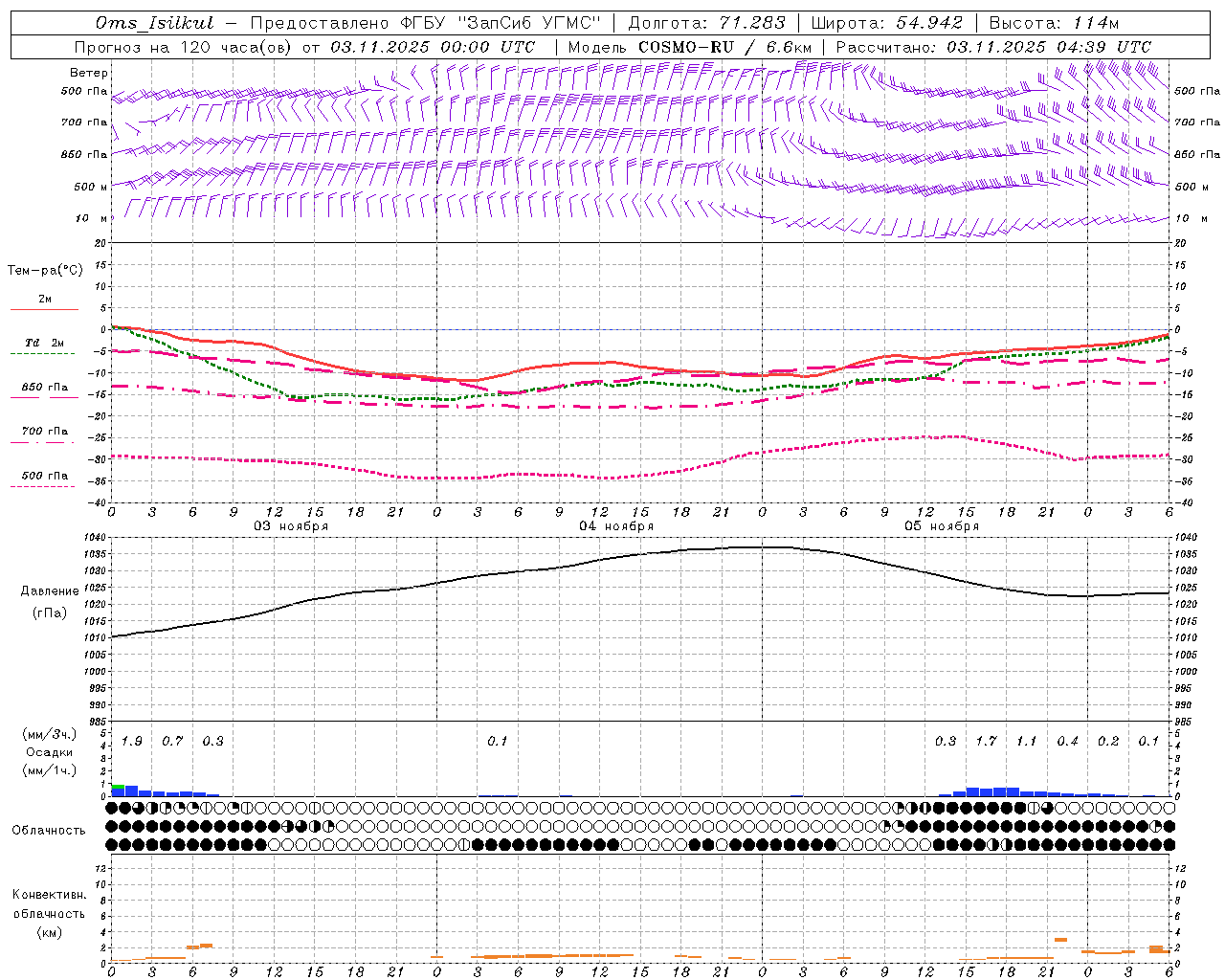
Task: Click the '1.7' precipitation amount
Action: pyautogui.click(x=986, y=742)
